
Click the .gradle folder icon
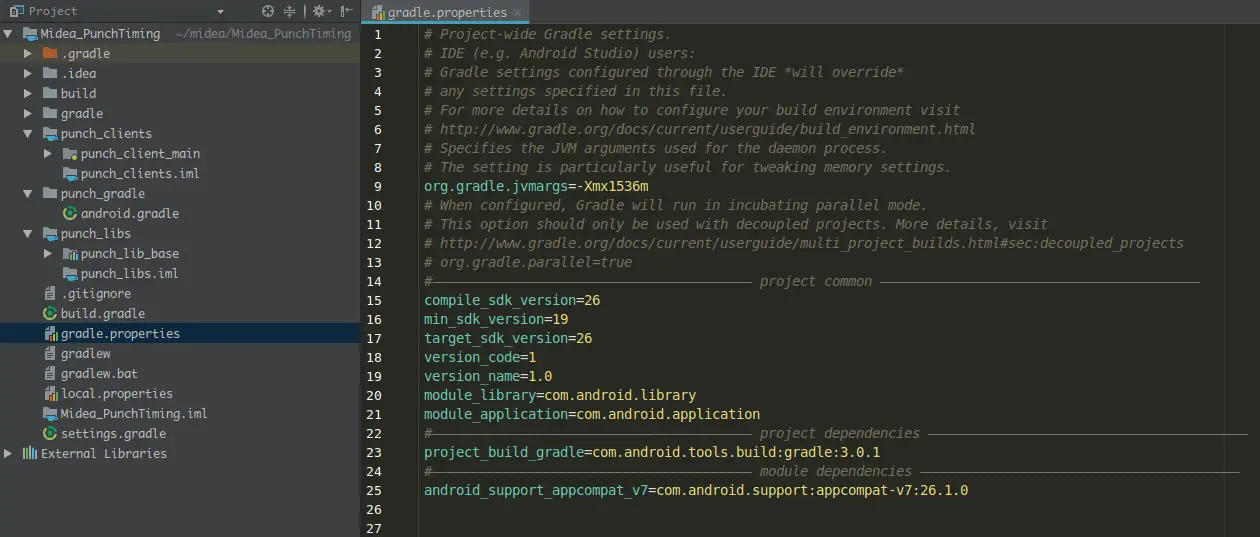(50, 53)
